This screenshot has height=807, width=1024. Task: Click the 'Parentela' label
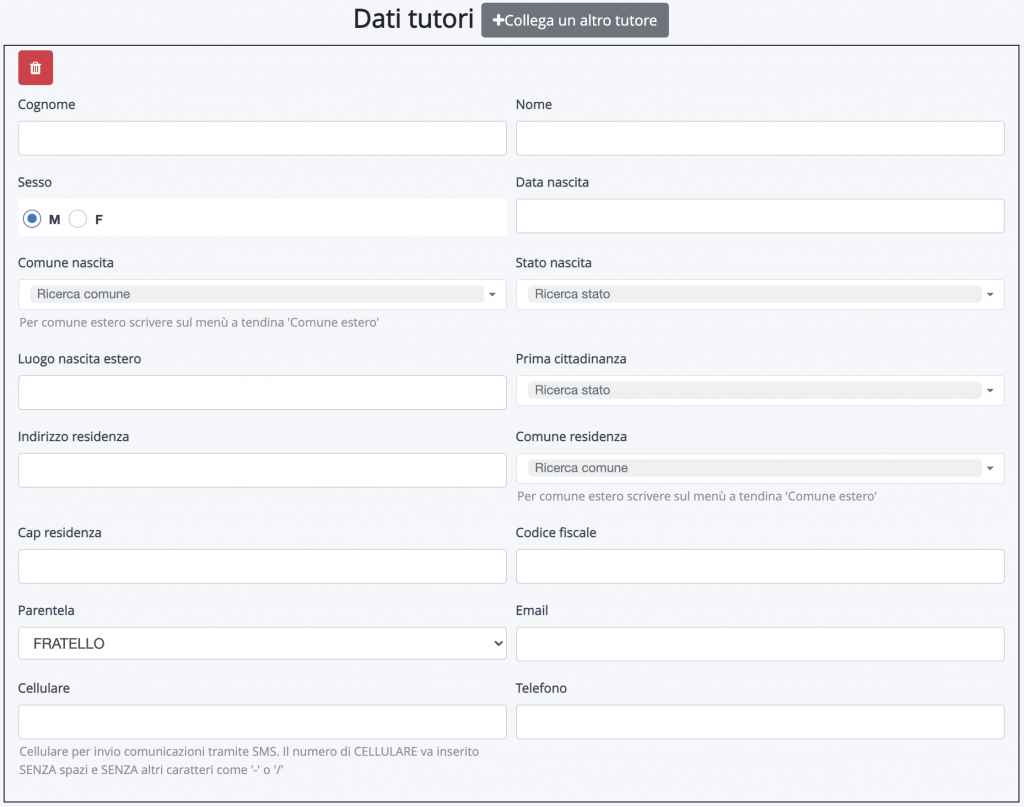click(x=46, y=610)
